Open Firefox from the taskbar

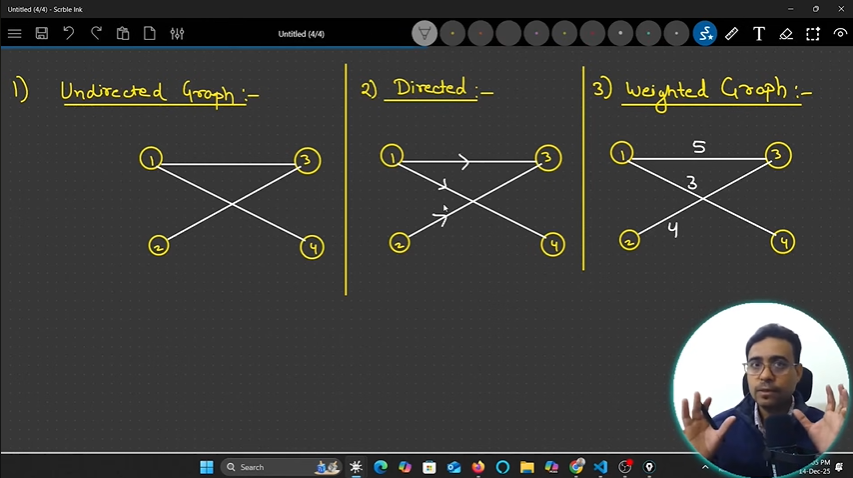pos(478,467)
